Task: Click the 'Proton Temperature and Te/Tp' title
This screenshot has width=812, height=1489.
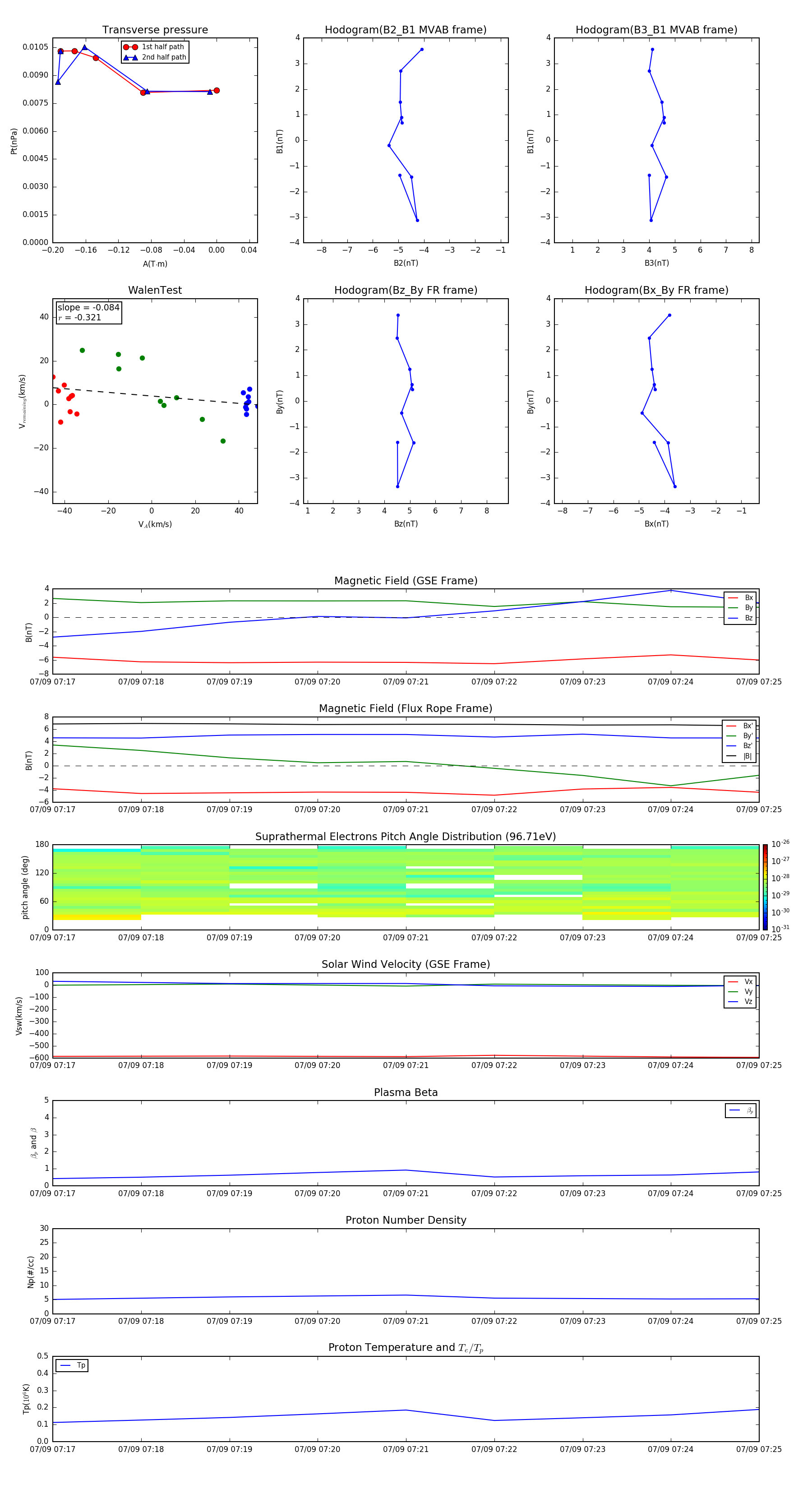Action: point(406,1348)
